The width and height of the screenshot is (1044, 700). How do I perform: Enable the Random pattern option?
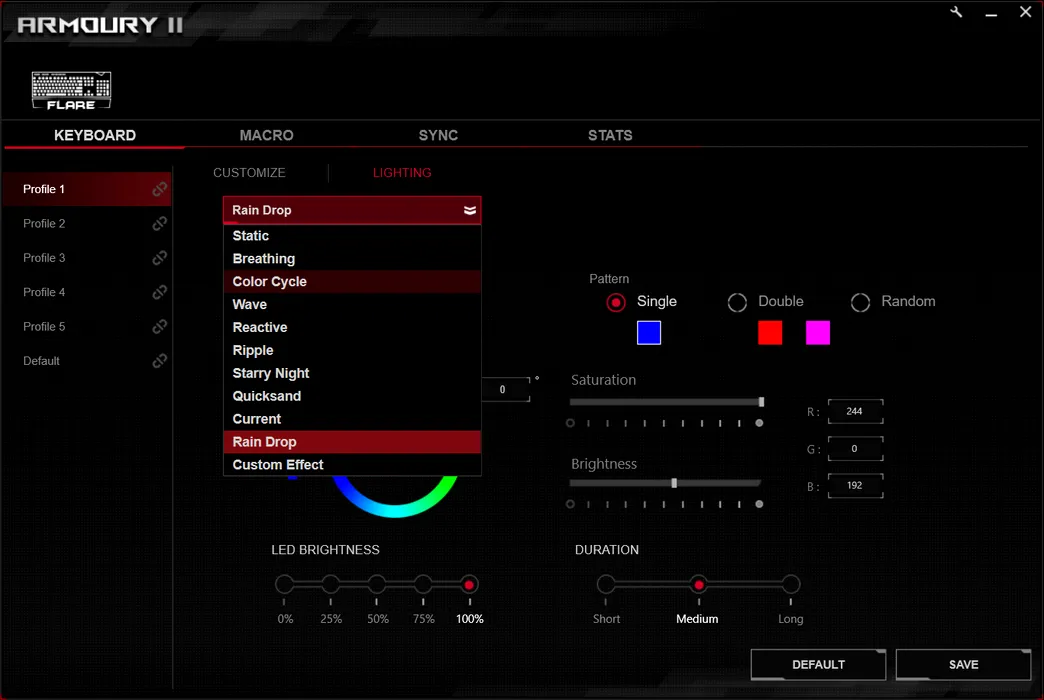coord(860,302)
